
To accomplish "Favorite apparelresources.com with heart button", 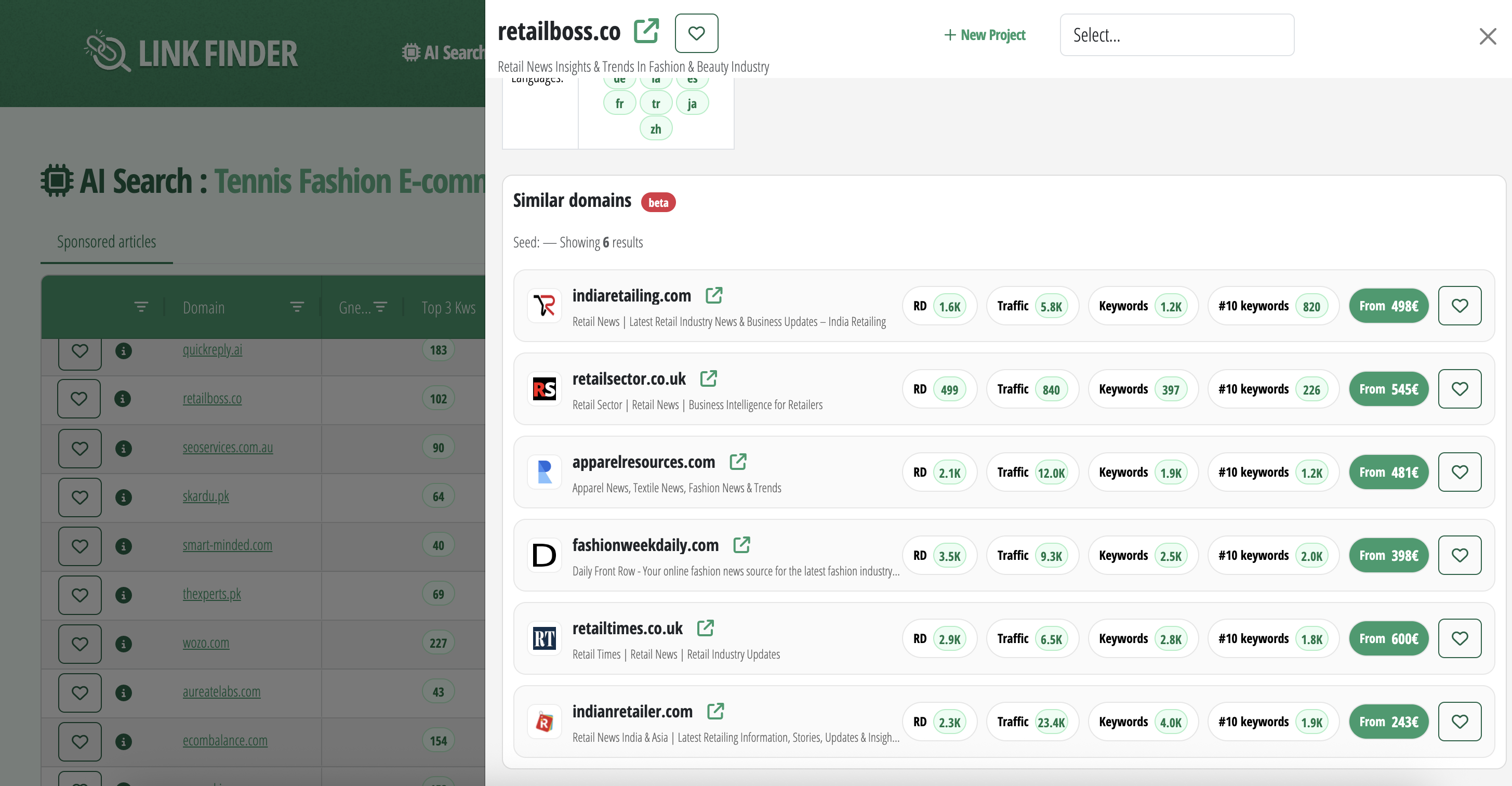I will [1459, 471].
